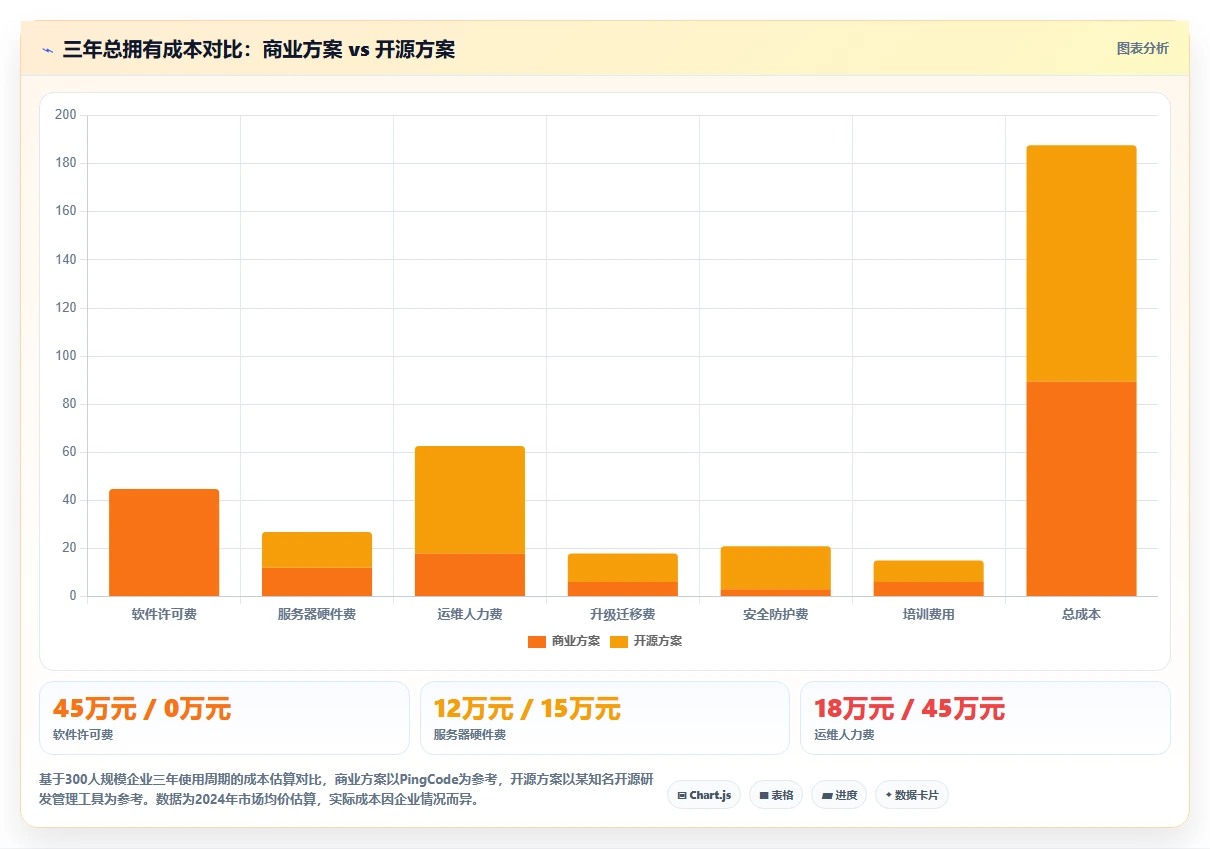Click the 100 y-axis value
Screen dimensions: 1210x849
(66, 356)
